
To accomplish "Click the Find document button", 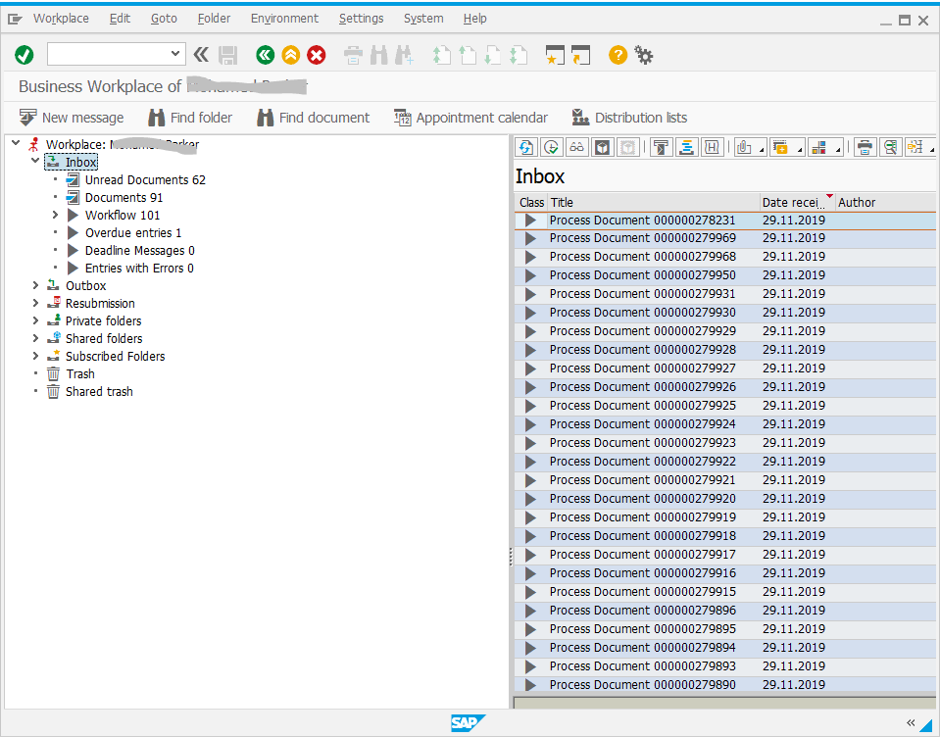I will click(x=313, y=118).
